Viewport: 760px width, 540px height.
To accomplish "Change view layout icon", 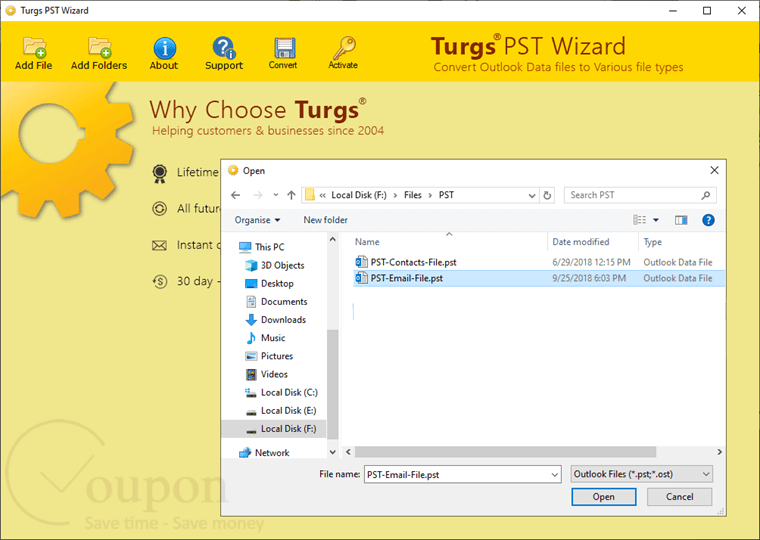I will tap(639, 220).
